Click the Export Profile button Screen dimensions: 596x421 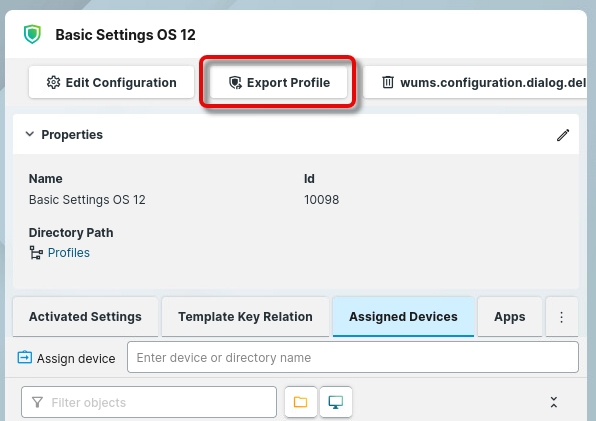coord(279,82)
